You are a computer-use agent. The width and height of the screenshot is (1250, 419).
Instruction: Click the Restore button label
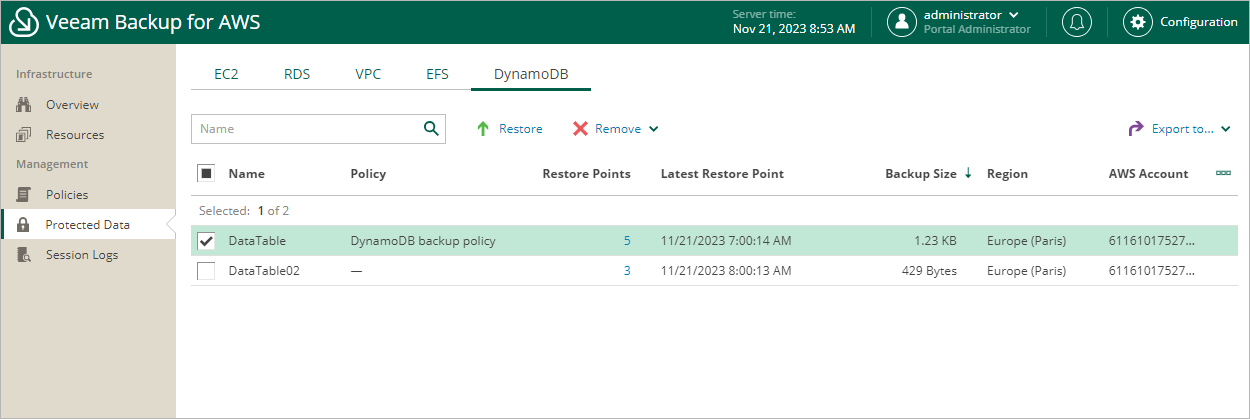[x=521, y=129]
